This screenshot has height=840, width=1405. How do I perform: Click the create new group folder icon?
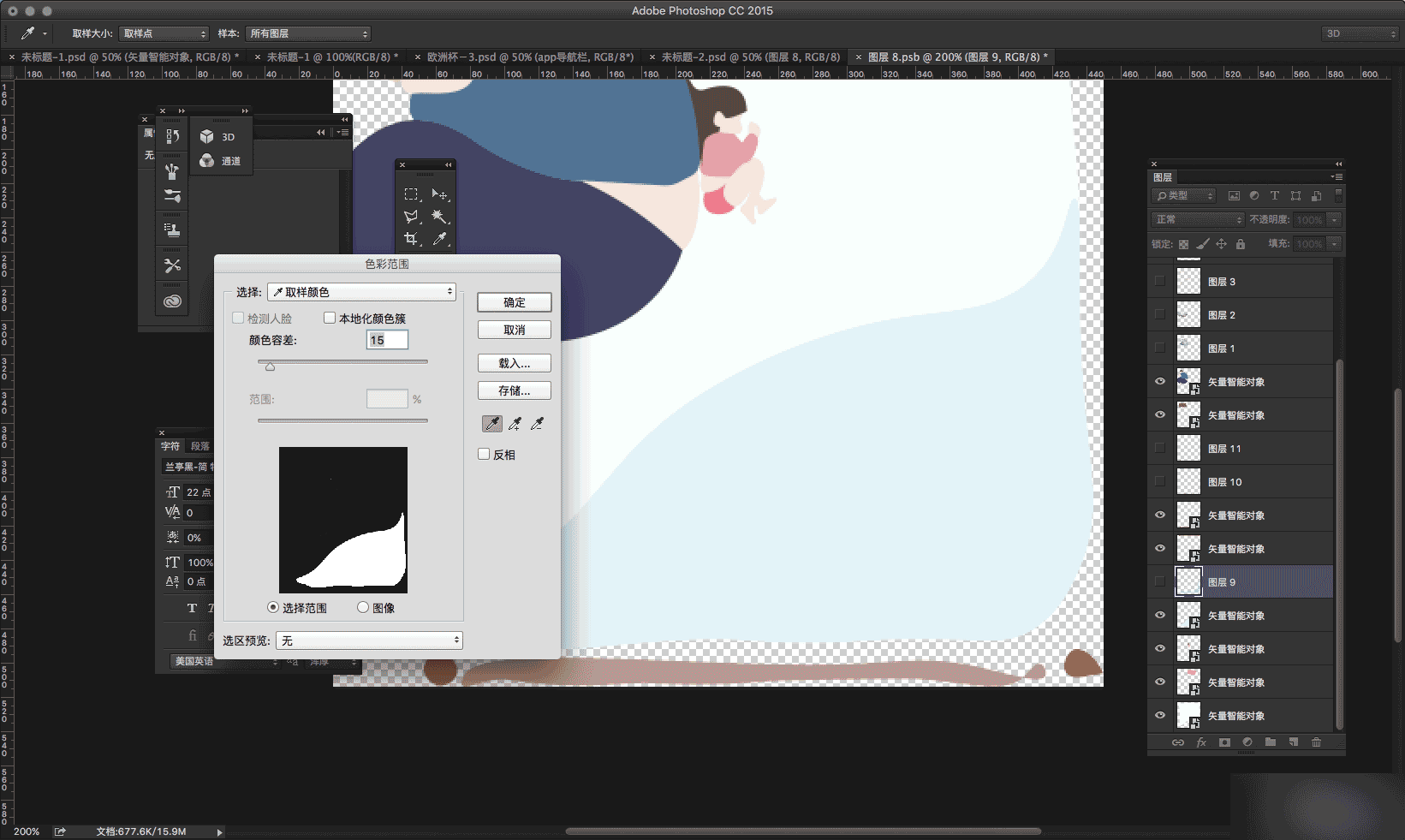pyautogui.click(x=1271, y=742)
